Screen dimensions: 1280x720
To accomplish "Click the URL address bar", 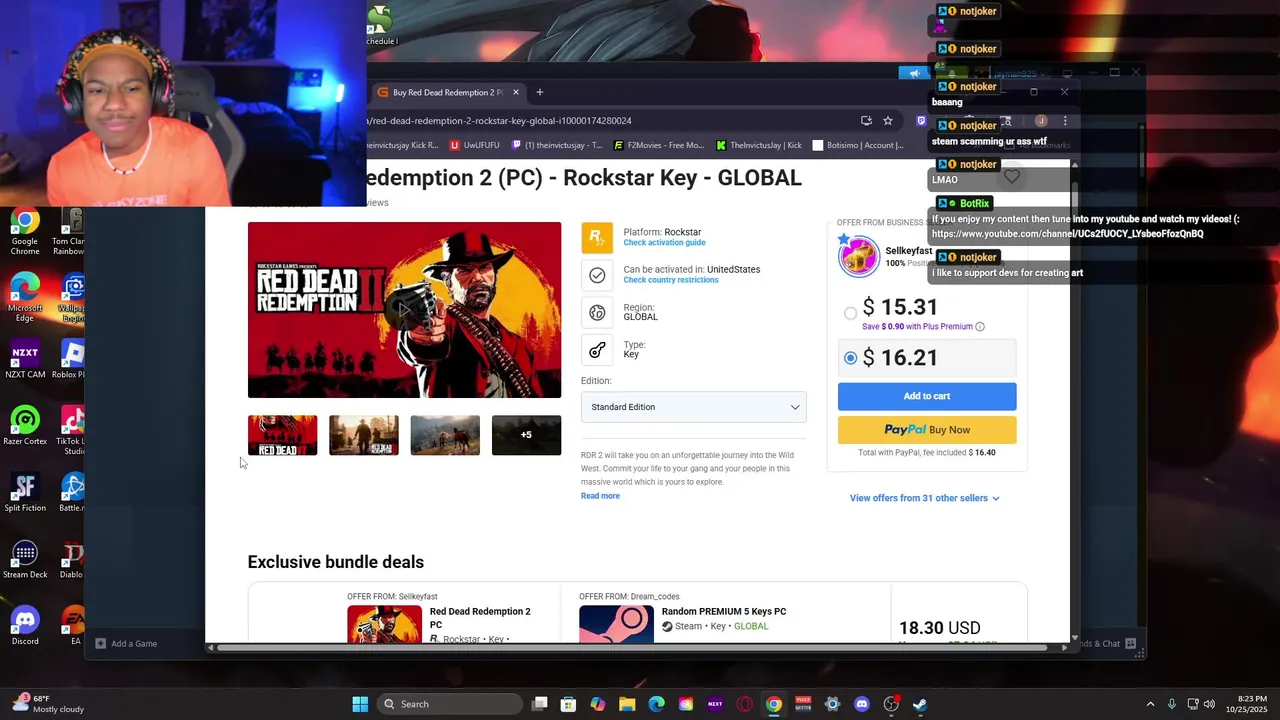I will coord(610,121).
